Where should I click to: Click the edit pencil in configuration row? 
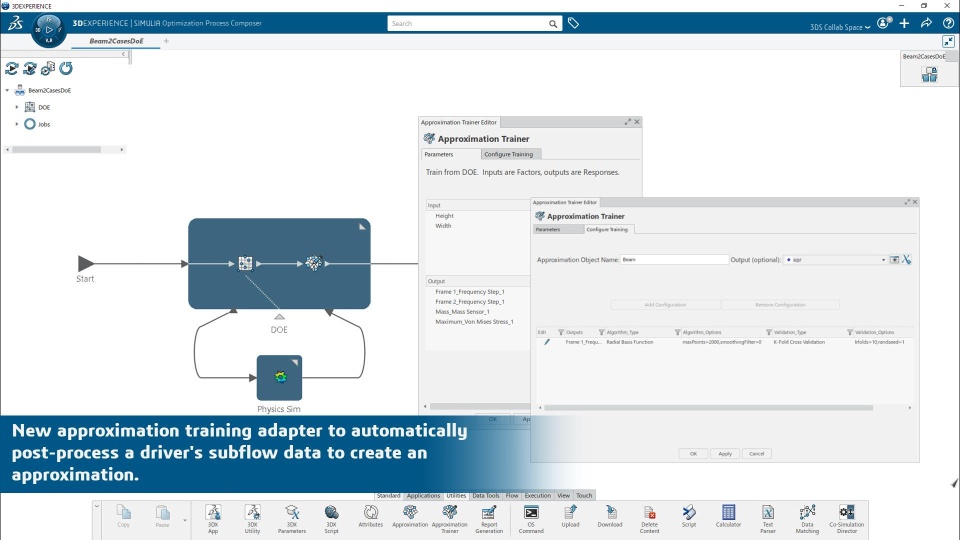point(547,342)
